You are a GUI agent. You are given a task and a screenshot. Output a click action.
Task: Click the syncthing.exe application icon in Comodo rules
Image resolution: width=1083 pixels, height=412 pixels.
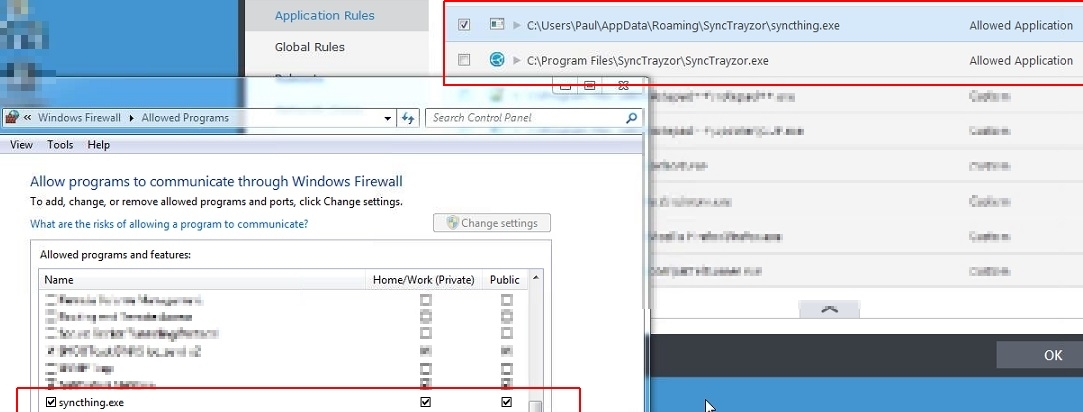(x=497, y=25)
